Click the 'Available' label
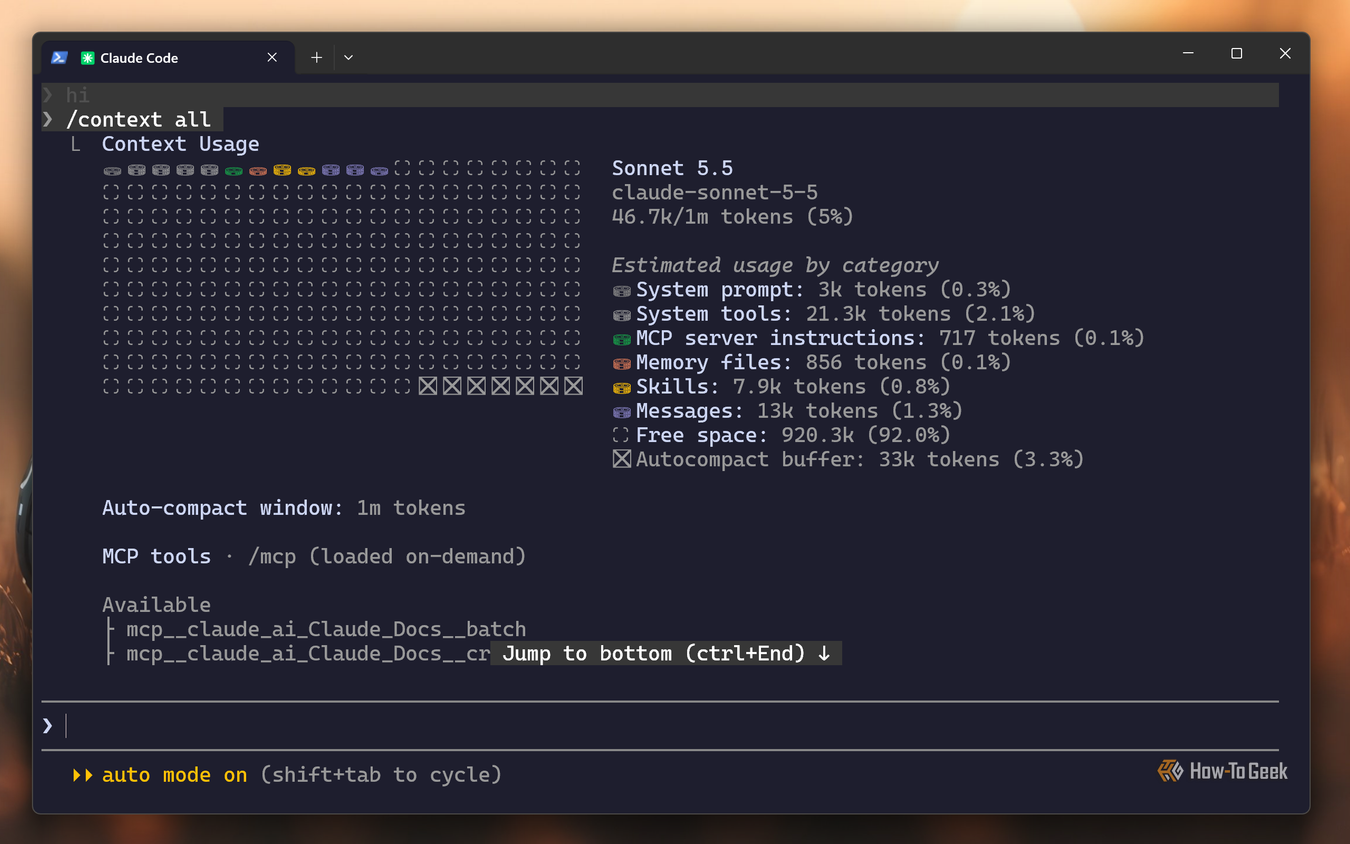Viewport: 1350px width, 844px height. click(156, 605)
